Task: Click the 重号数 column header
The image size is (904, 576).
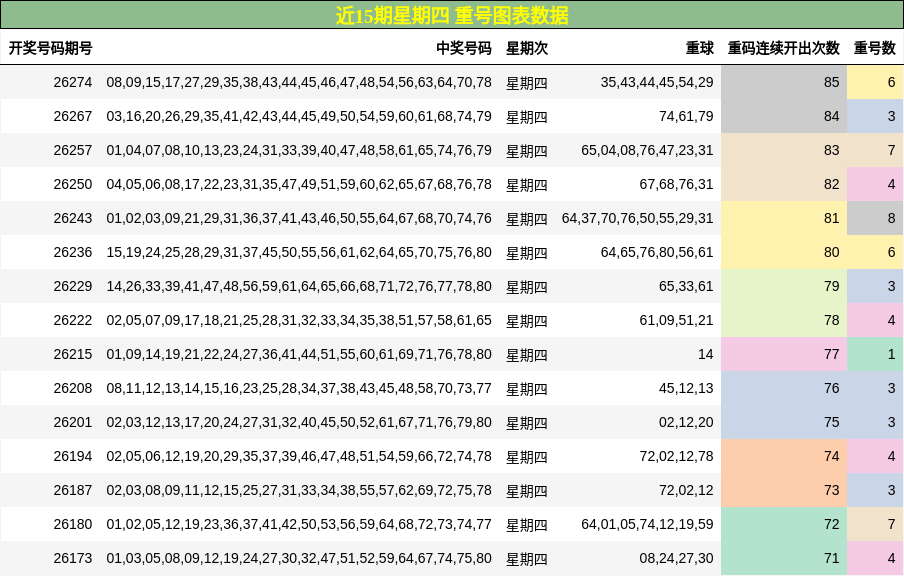Action: click(x=875, y=48)
